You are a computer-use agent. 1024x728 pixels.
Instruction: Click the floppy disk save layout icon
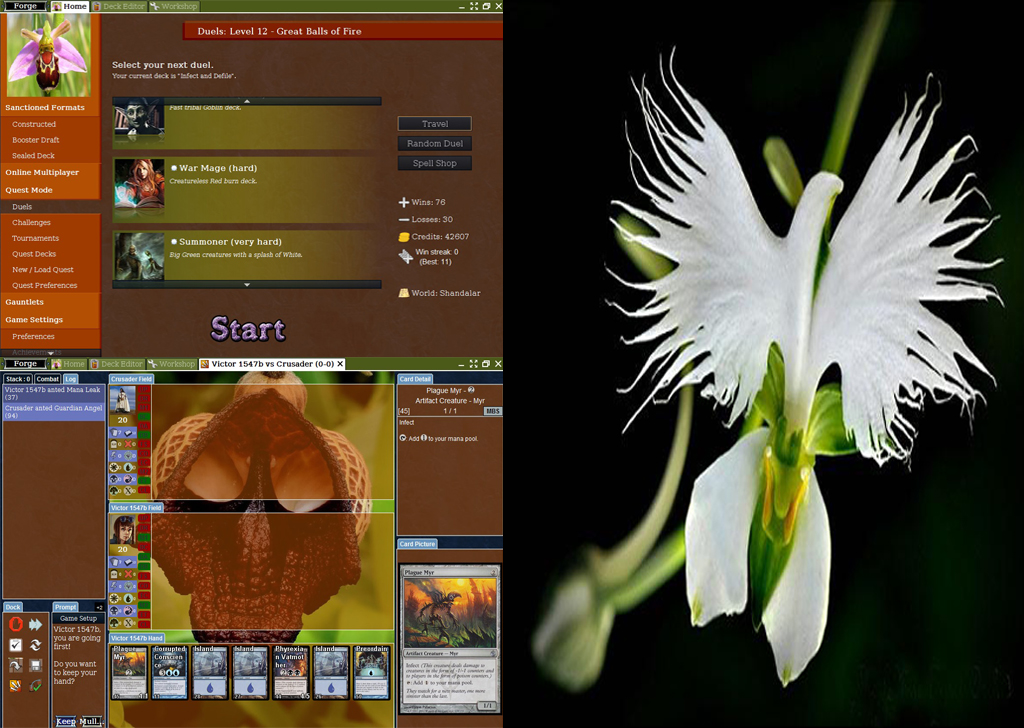(x=36, y=665)
